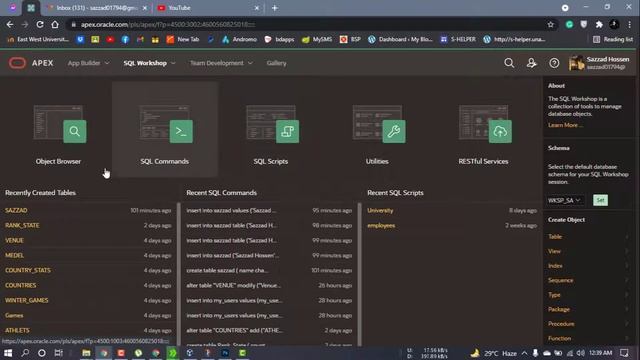Expand Create Object Table entry arrow

(627, 237)
